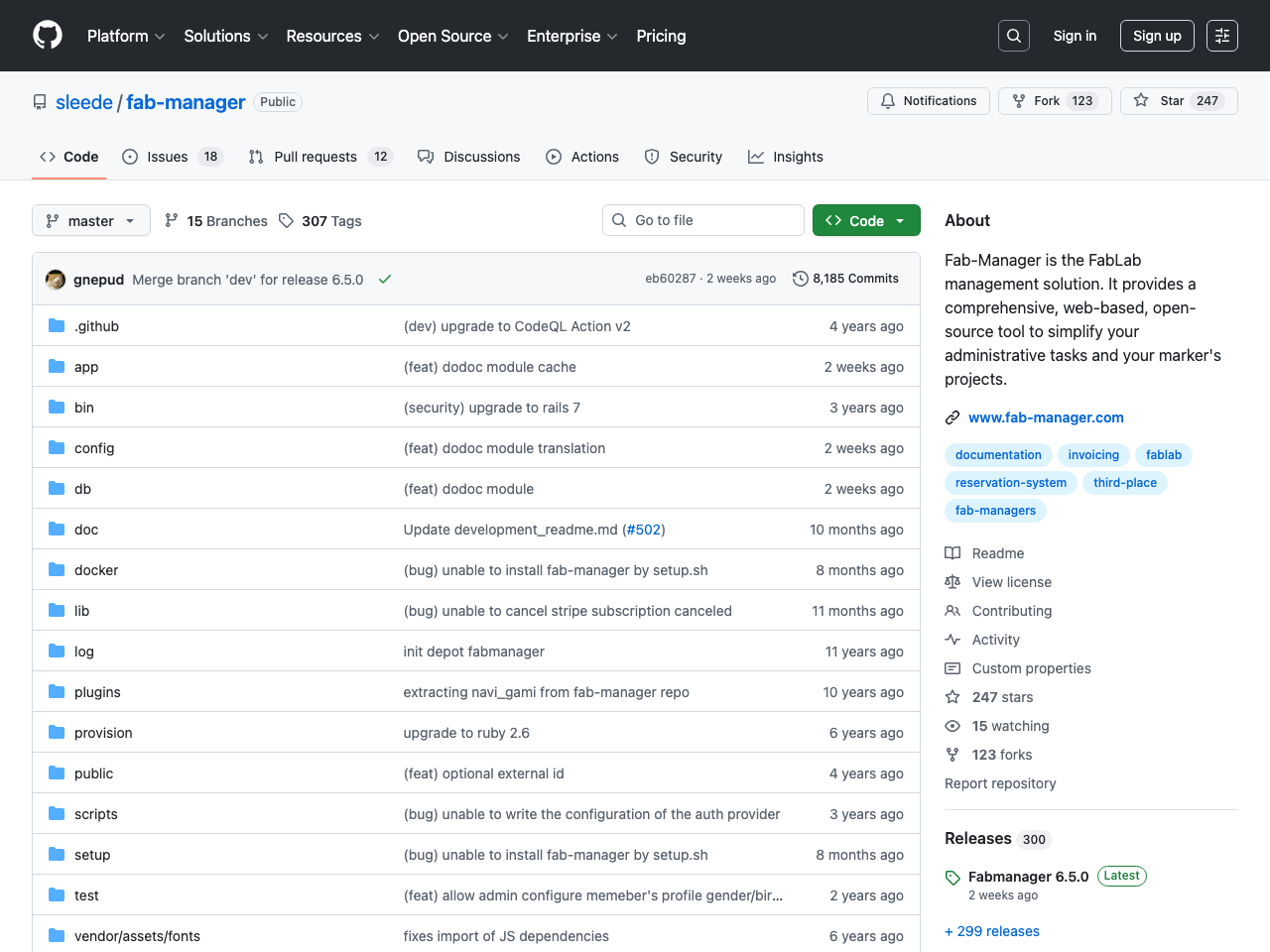Click inside the Go to file field
This screenshot has width=1270, height=952.
(702, 220)
